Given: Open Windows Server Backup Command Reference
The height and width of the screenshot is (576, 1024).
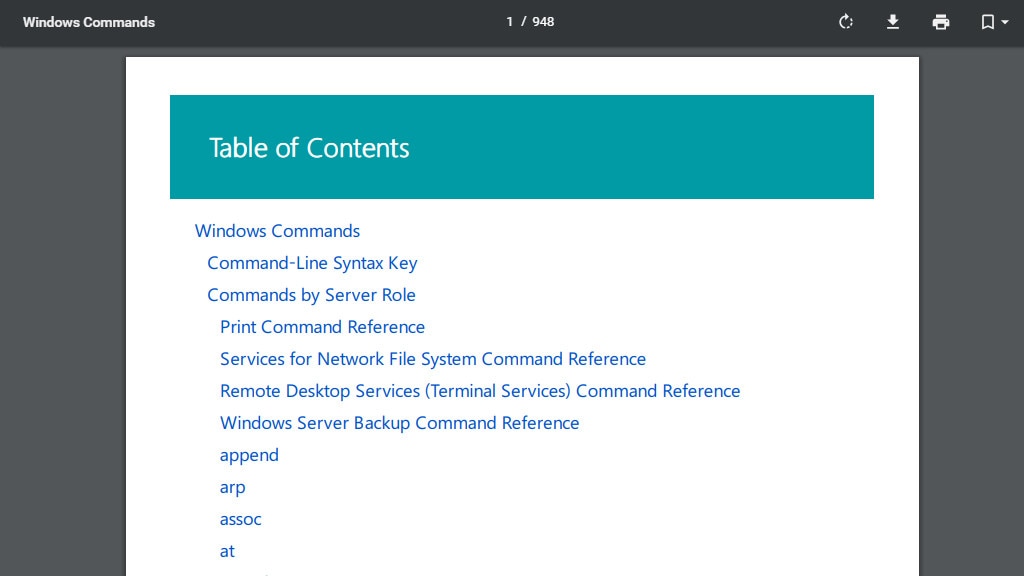Looking at the screenshot, I should coord(400,423).
